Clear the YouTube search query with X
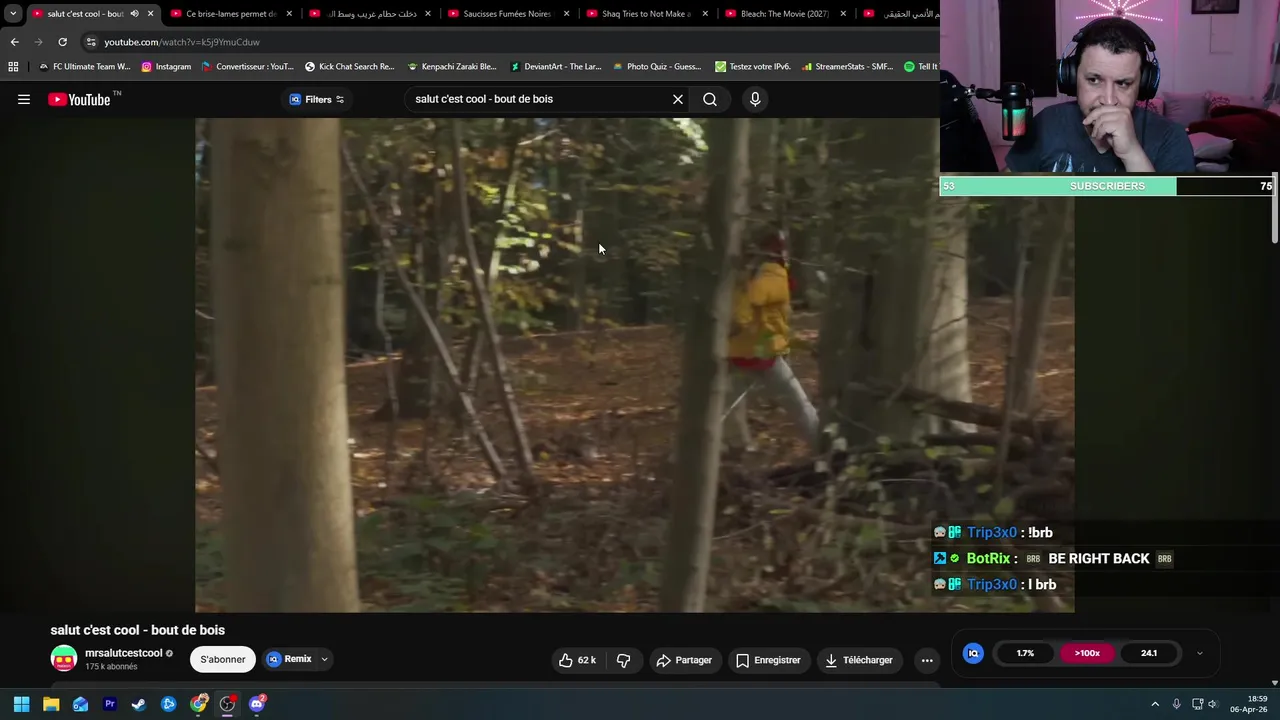The image size is (1280, 720). (678, 99)
